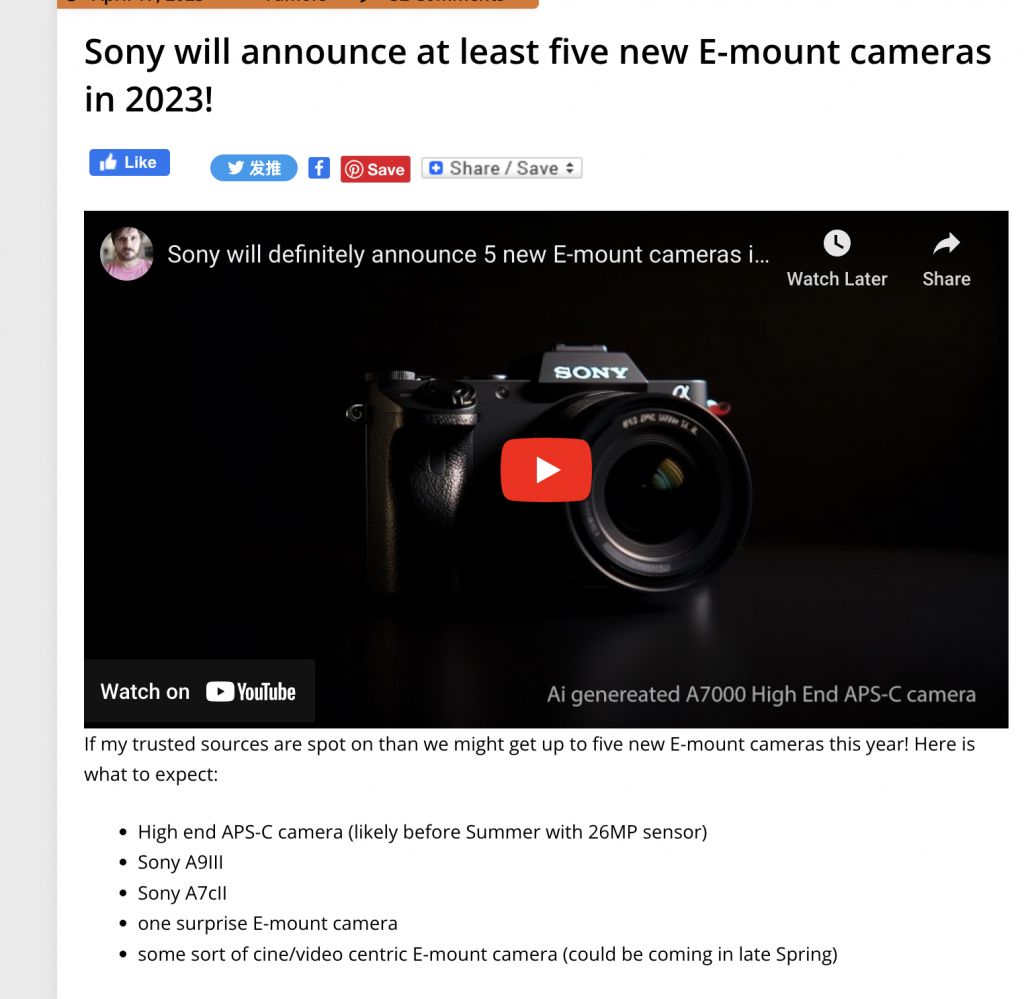Click the blue Facebook share icon
1024x999 pixels.
(x=319, y=168)
